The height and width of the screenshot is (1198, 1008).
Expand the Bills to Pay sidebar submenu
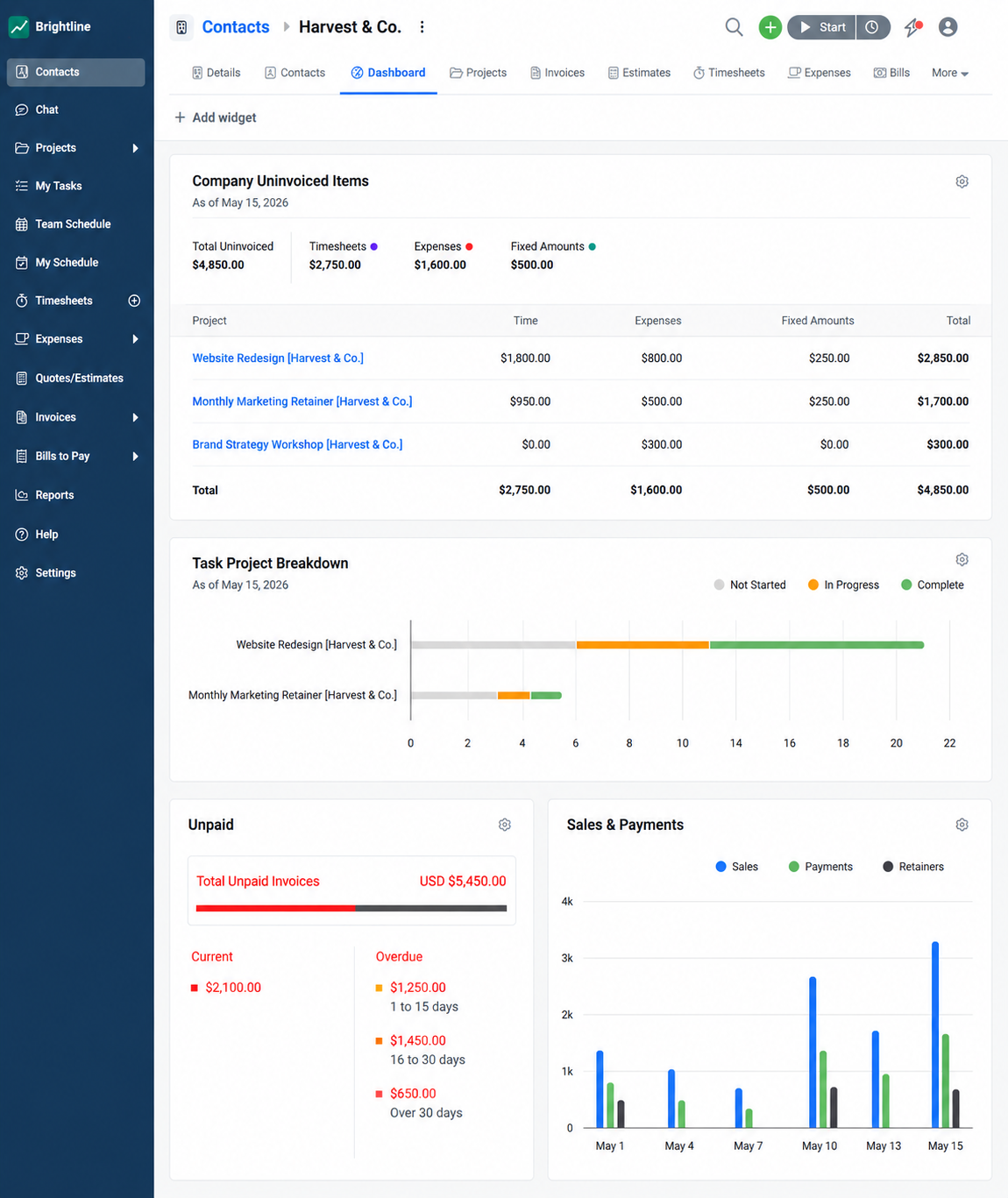pos(135,457)
